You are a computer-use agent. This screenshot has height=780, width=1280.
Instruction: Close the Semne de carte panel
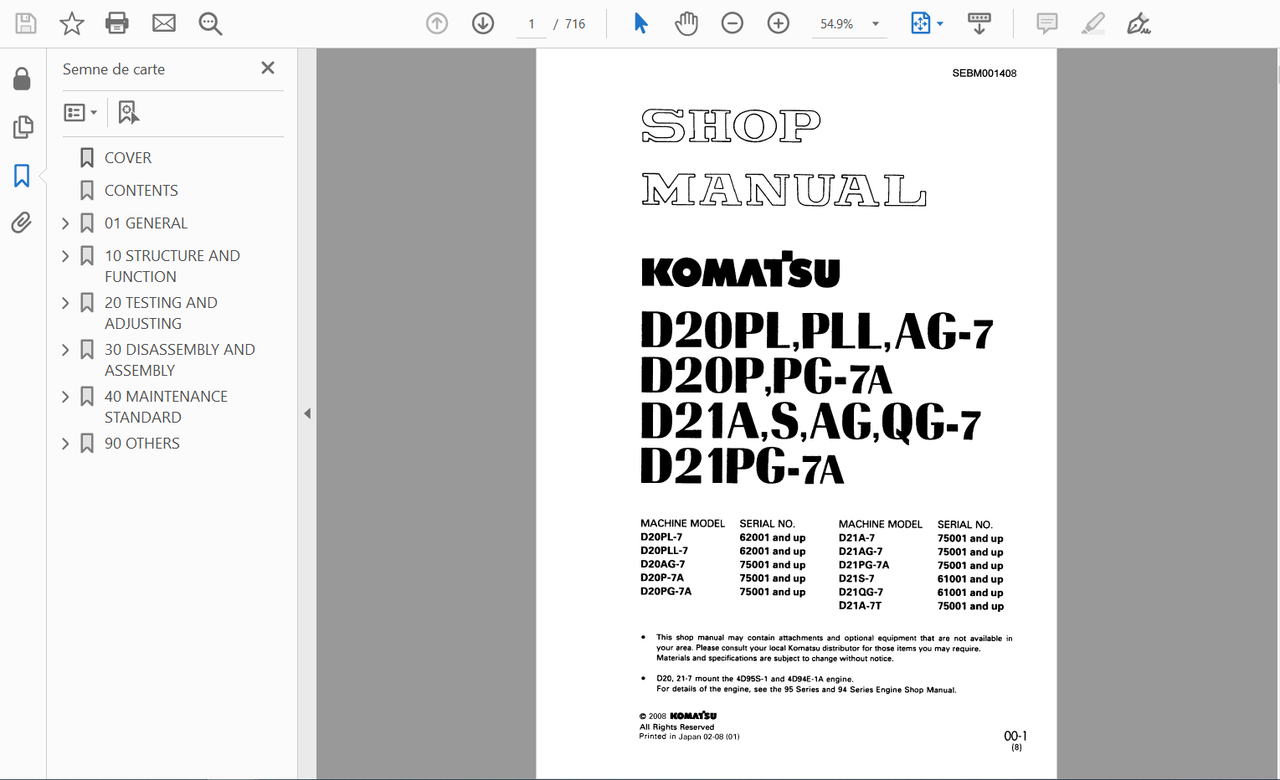tap(267, 68)
